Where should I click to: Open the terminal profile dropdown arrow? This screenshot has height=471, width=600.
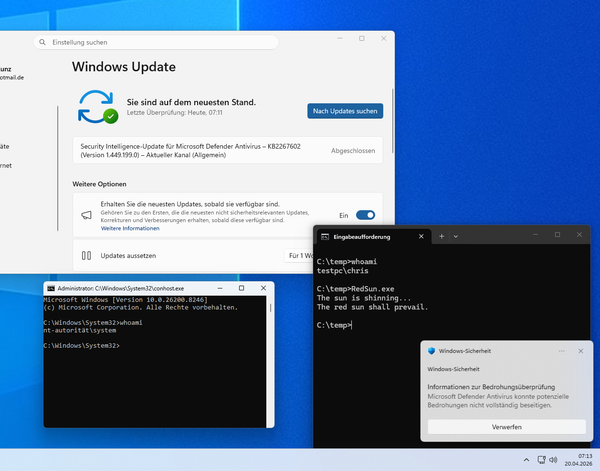(x=456, y=236)
